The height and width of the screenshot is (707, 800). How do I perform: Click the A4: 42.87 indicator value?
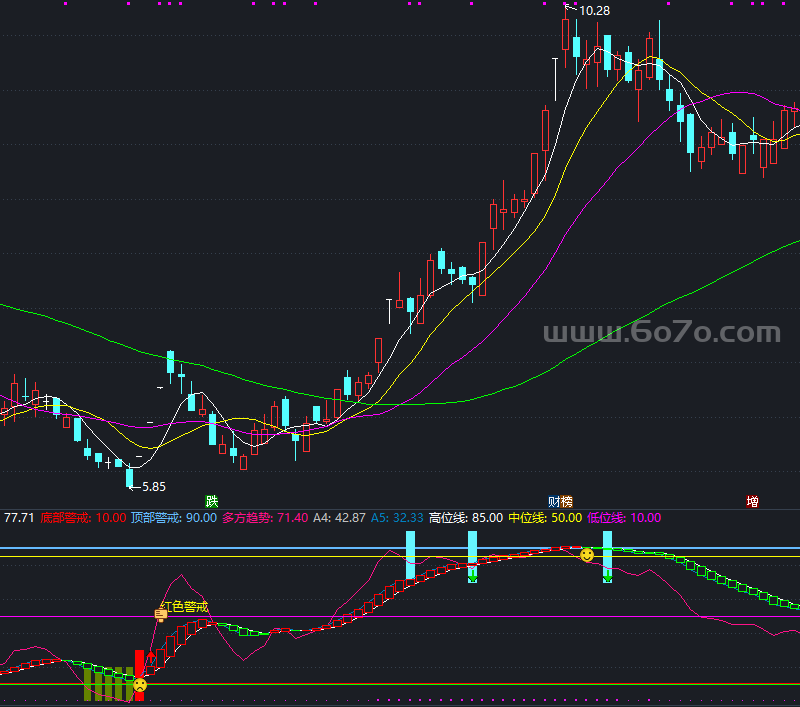click(339, 518)
